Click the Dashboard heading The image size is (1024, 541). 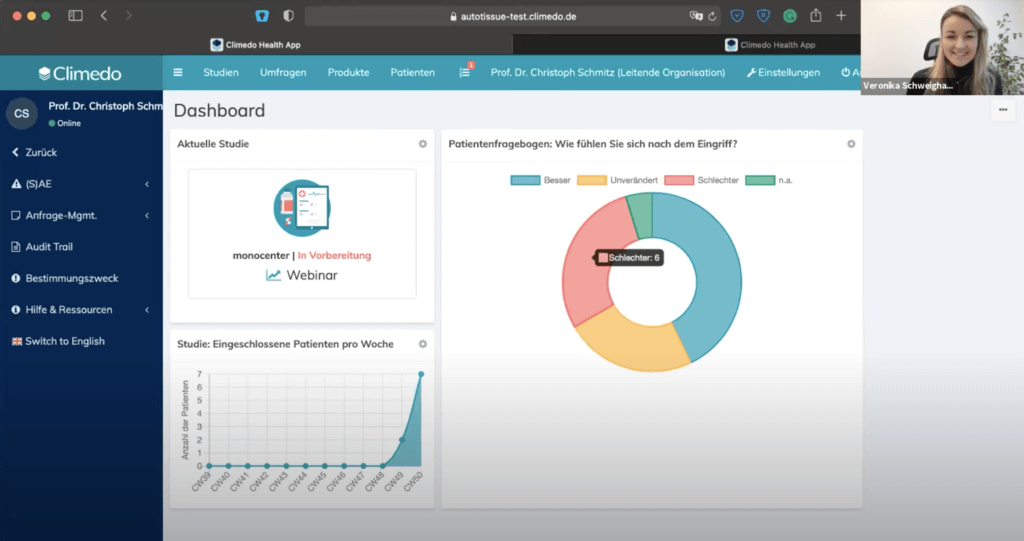click(219, 110)
